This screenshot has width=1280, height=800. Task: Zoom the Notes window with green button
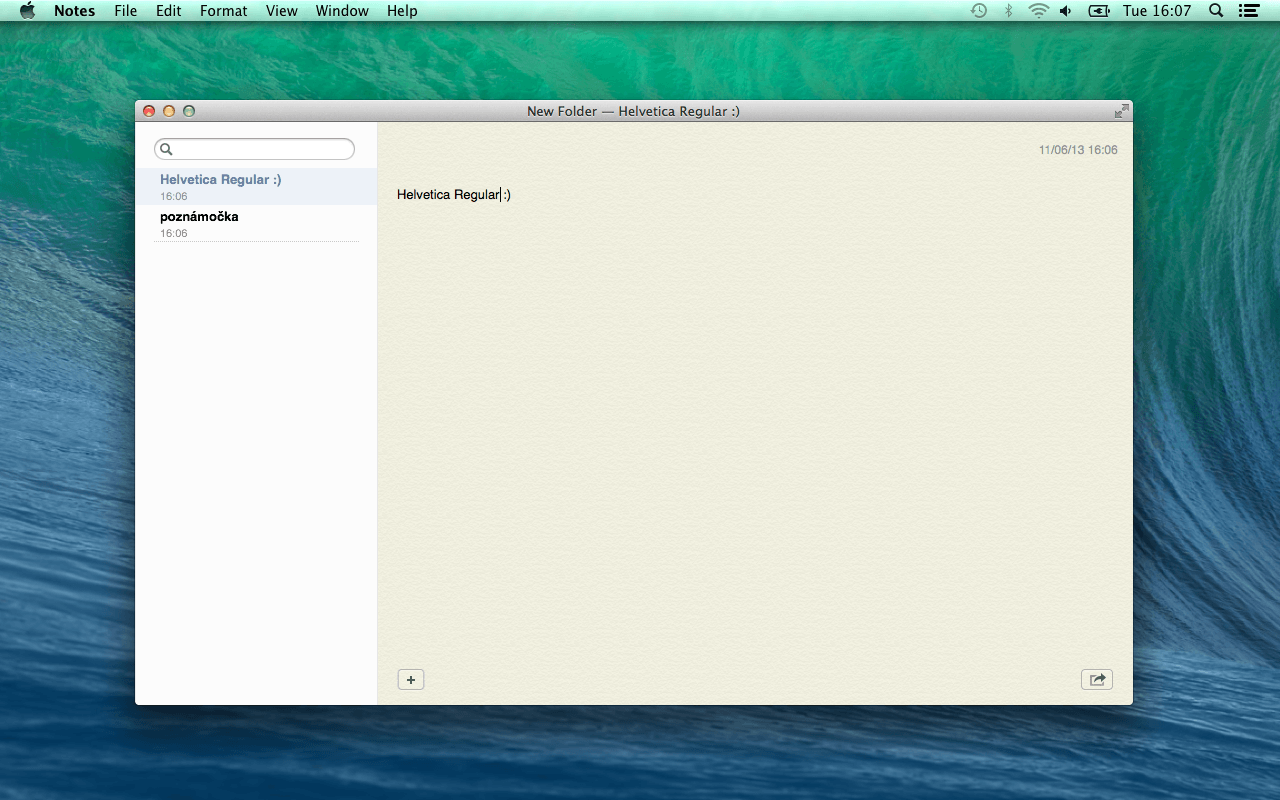(189, 111)
